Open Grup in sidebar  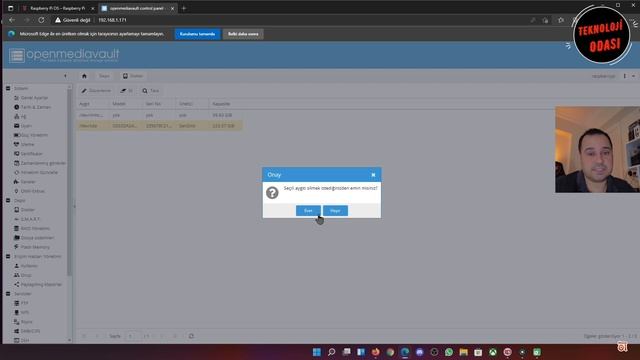click(x=23, y=275)
